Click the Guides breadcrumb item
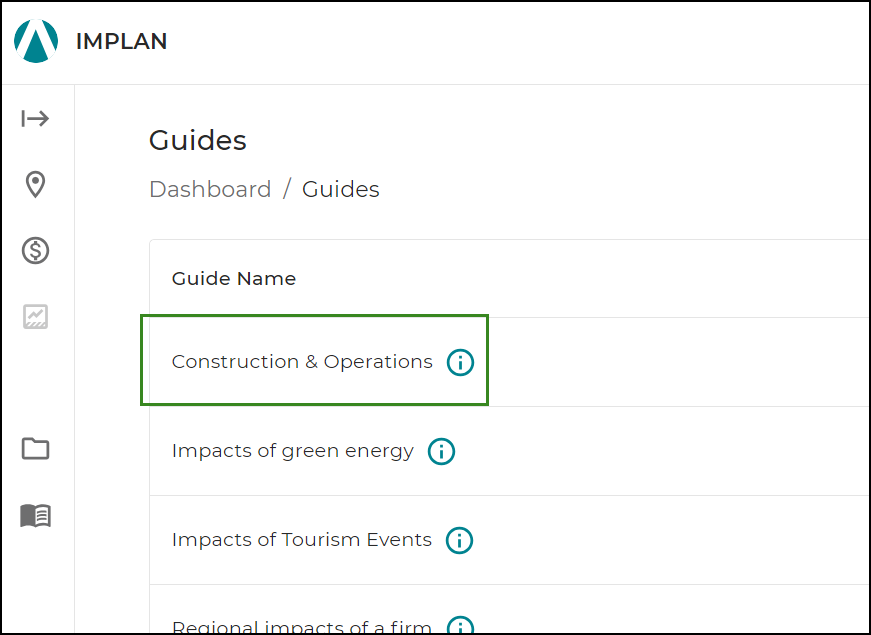Viewport: 871px width, 635px height. point(340,189)
